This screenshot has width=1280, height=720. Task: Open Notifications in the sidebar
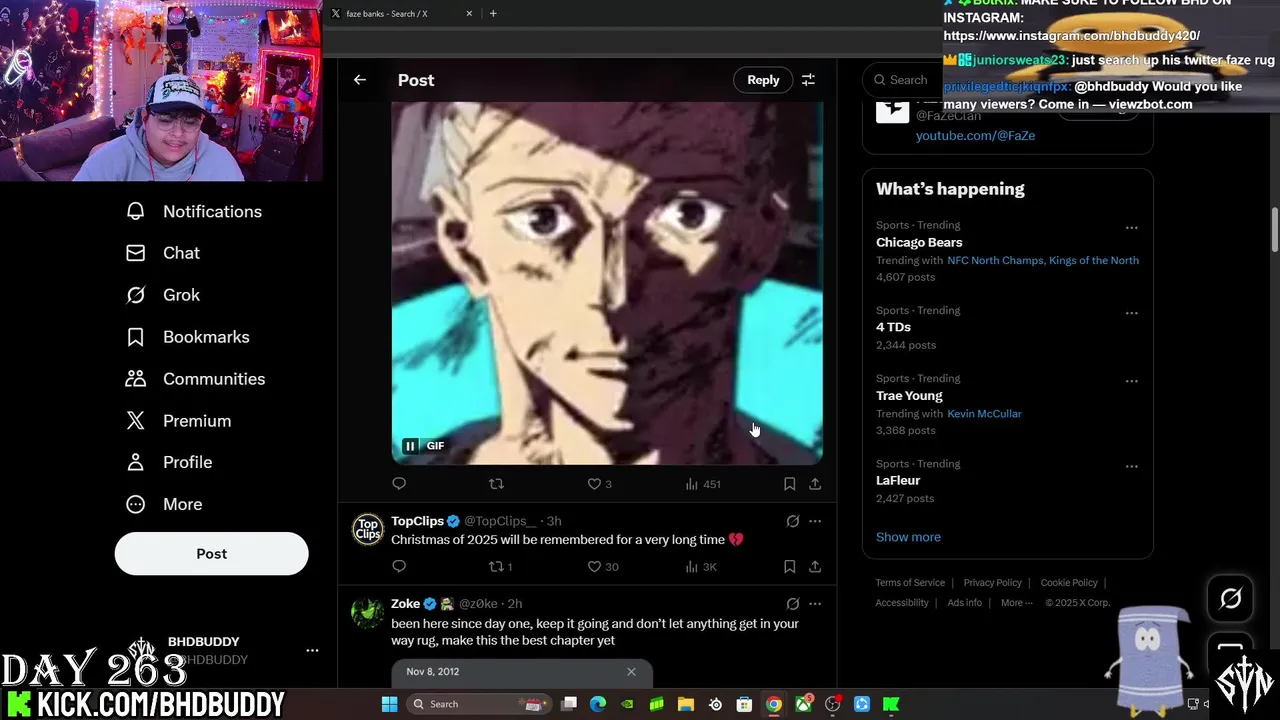click(x=194, y=211)
